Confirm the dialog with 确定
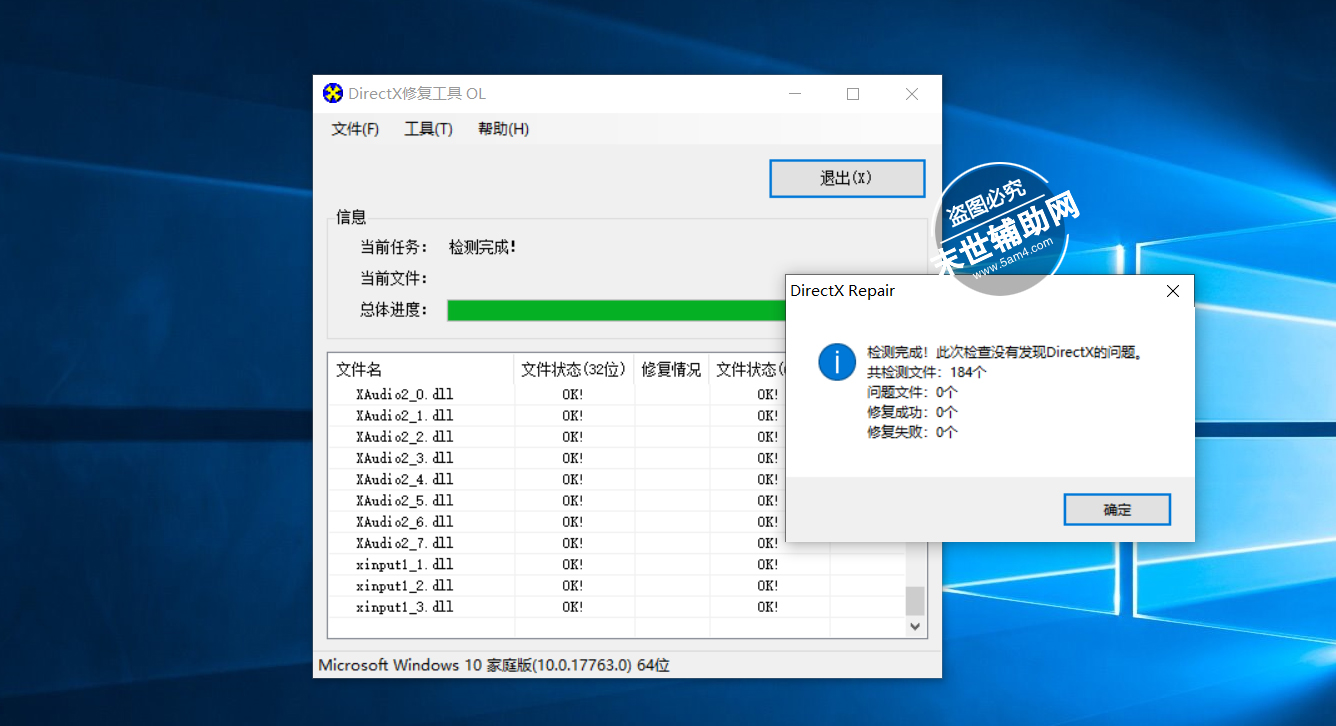The image size is (1336, 726). pyautogui.click(x=1117, y=509)
